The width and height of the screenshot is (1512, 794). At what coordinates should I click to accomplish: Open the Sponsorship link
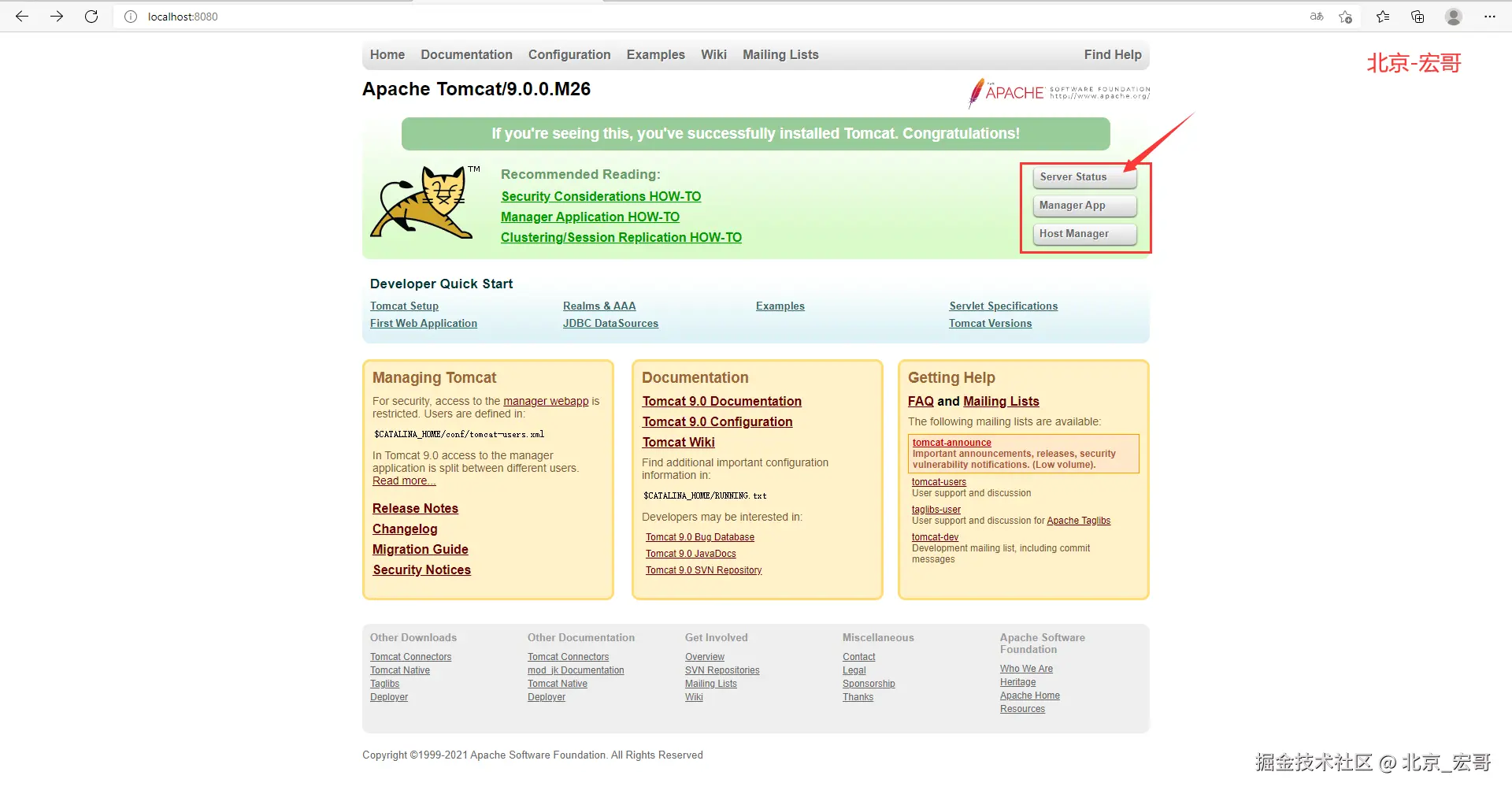point(869,684)
